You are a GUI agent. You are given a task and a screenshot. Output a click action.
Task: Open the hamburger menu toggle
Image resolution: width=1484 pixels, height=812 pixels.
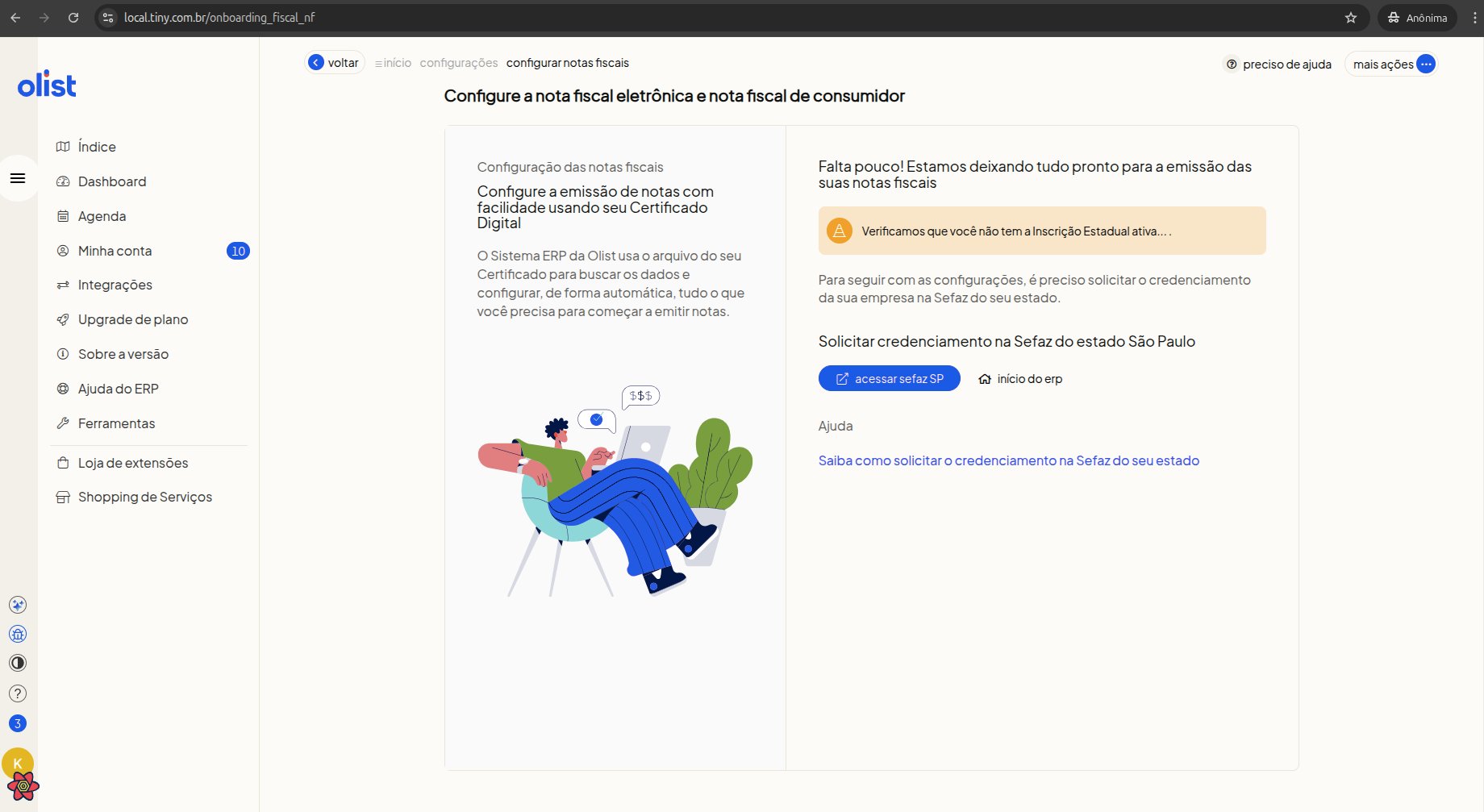click(18, 178)
